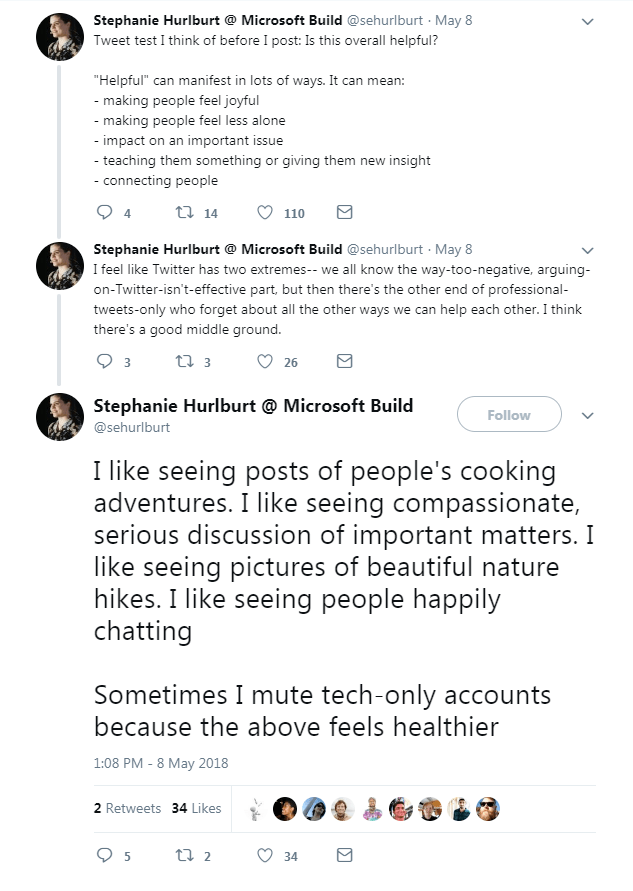
Task: Send second tweet via direct message envelope
Action: [344, 362]
